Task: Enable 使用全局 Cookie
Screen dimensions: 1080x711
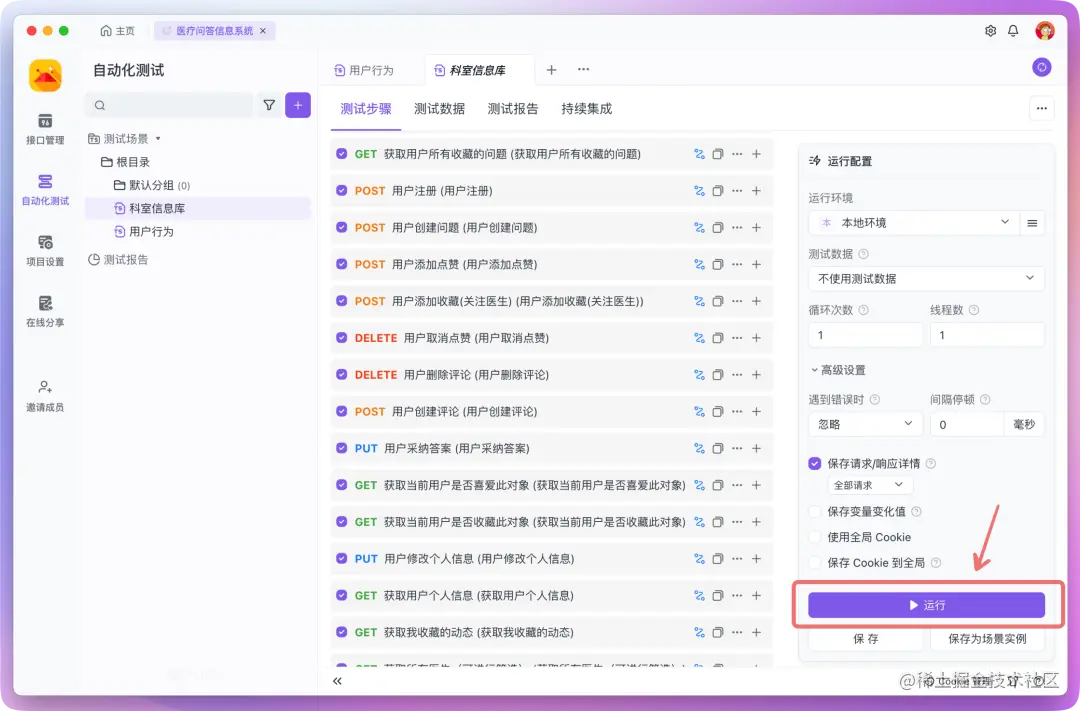Action: click(814, 537)
